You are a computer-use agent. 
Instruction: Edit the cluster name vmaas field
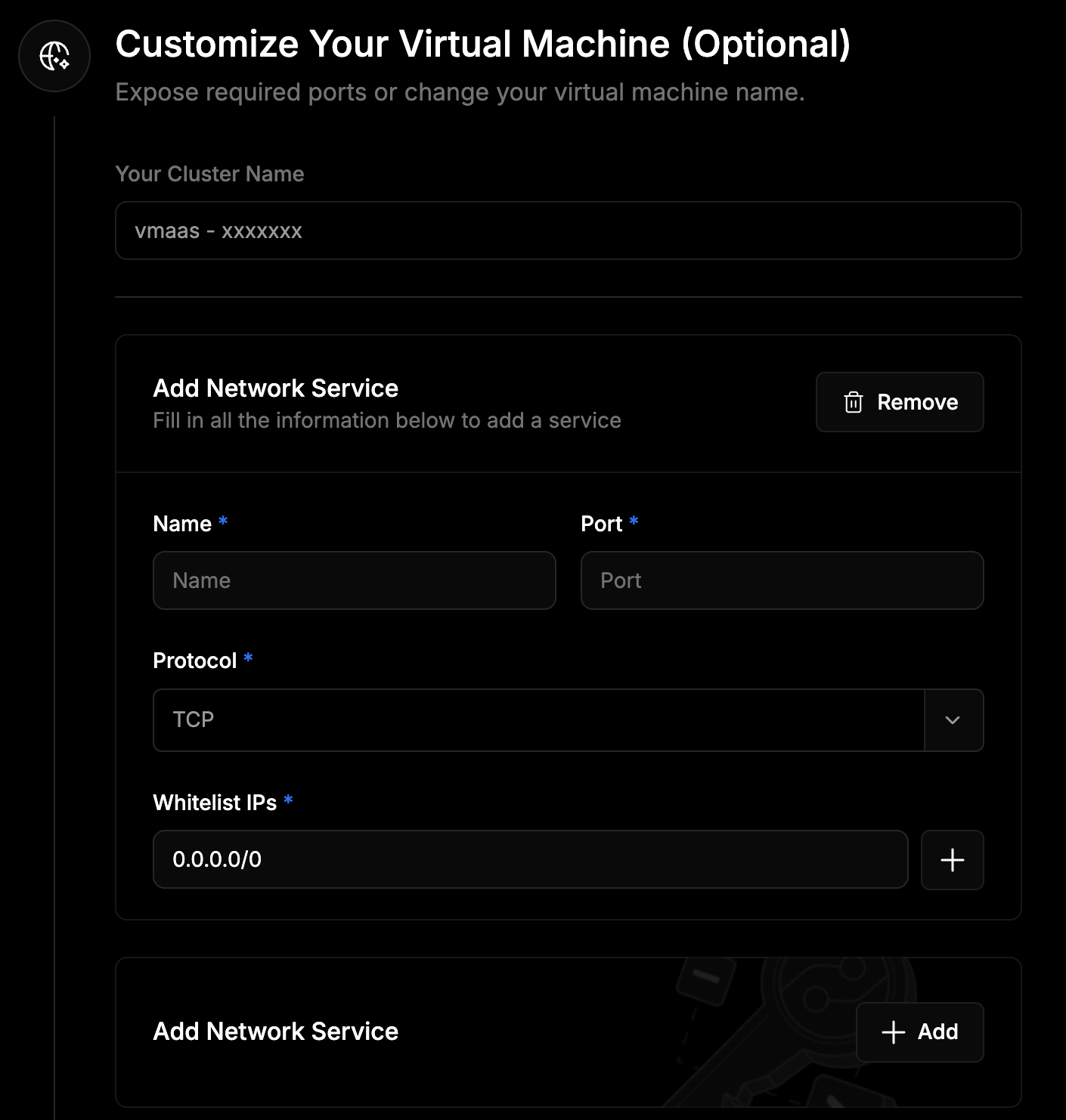point(567,230)
